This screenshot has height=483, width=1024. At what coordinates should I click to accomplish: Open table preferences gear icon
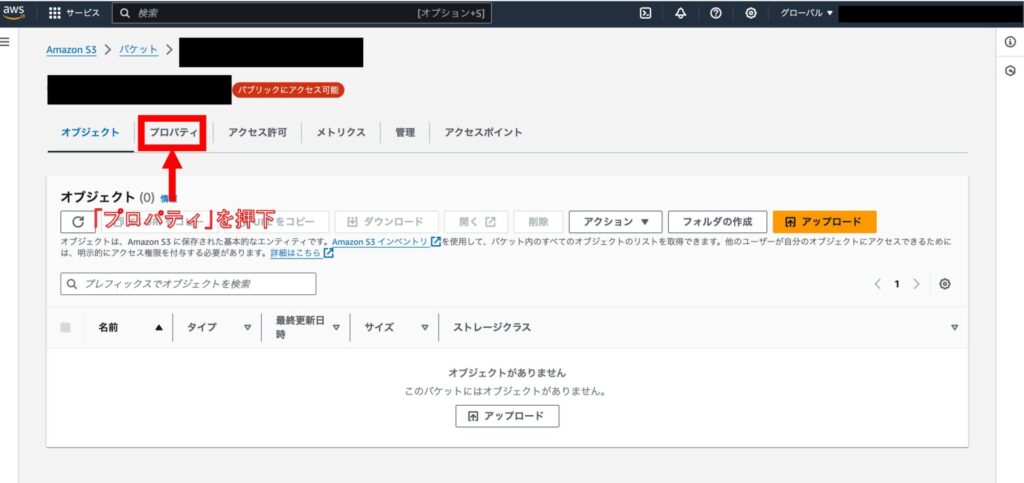(x=944, y=284)
